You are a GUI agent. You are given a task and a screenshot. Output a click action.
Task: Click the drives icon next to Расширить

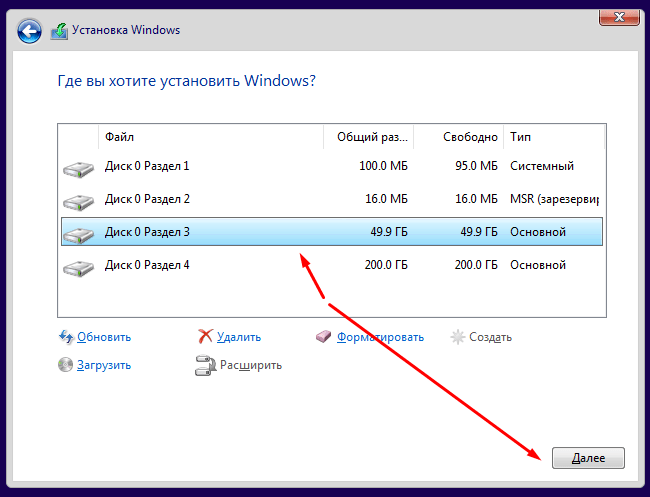click(x=205, y=365)
